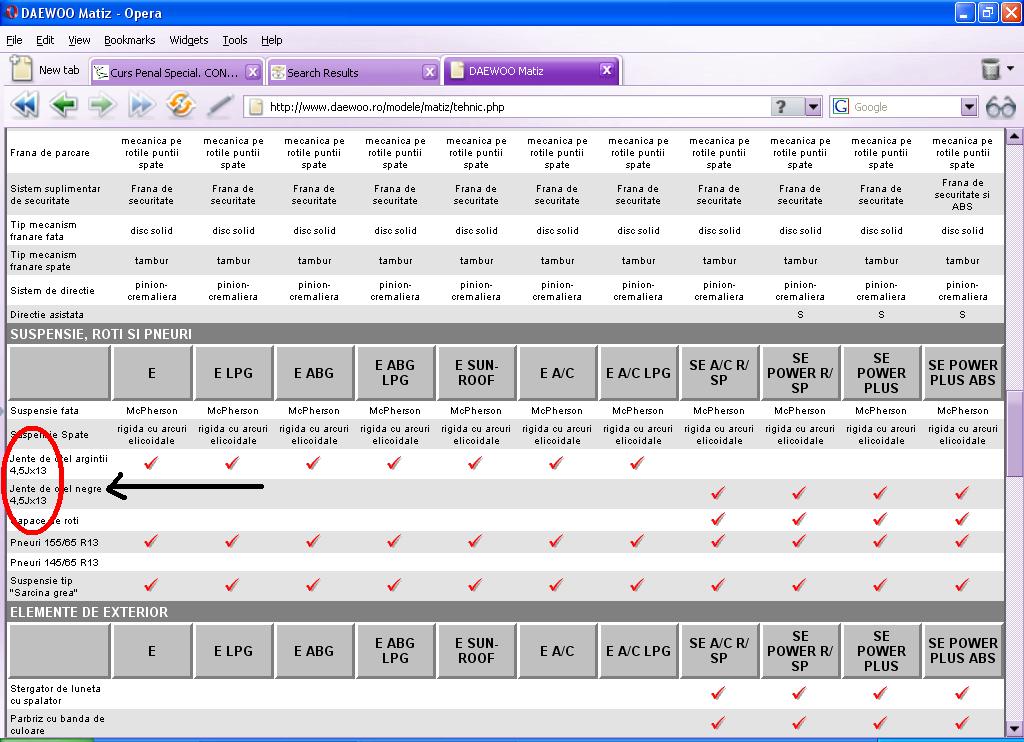Open the Help menu
1024x742 pixels.
coord(272,40)
